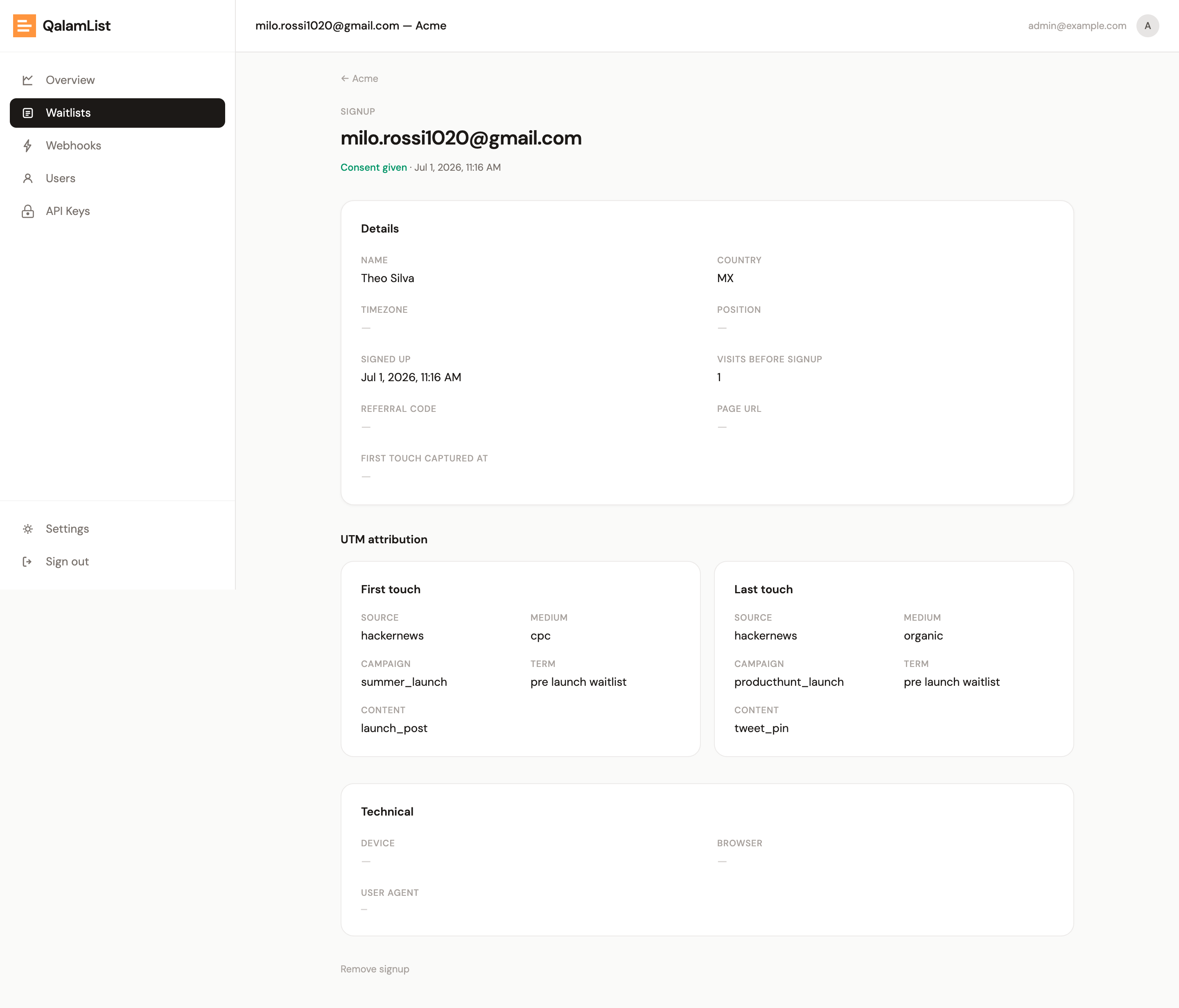This screenshot has width=1179, height=1008.
Task: Click the 'FIRST TOUCH CAPTURED AT' label
Action: tap(425, 459)
